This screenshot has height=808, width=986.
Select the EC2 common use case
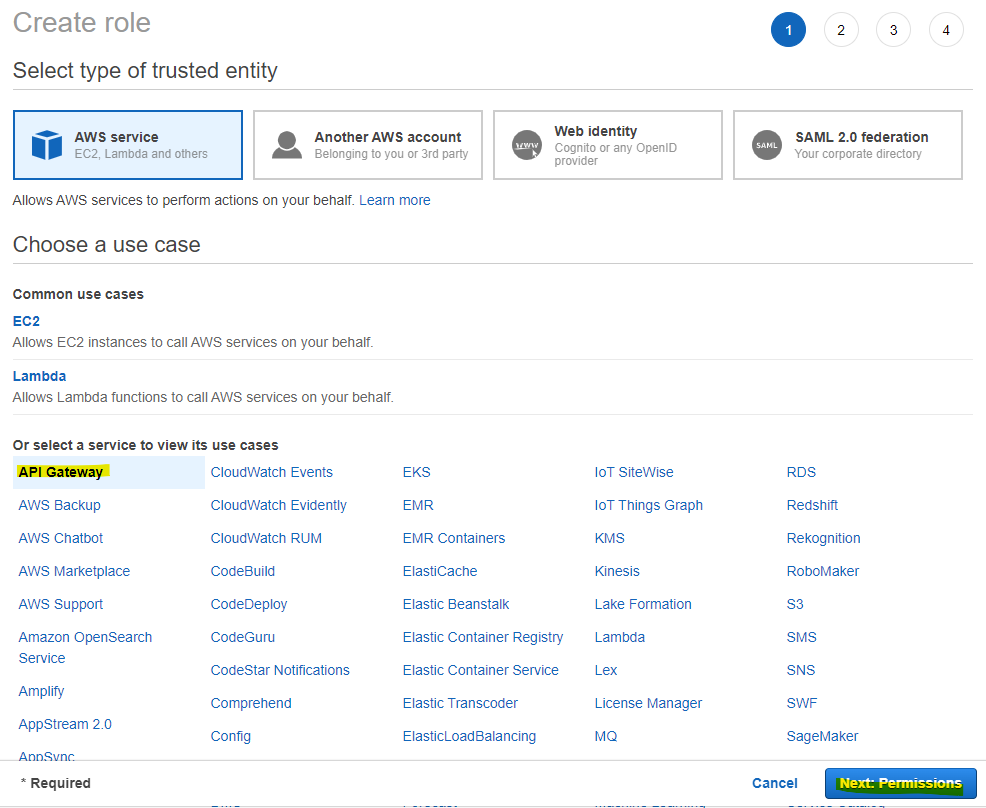26,321
